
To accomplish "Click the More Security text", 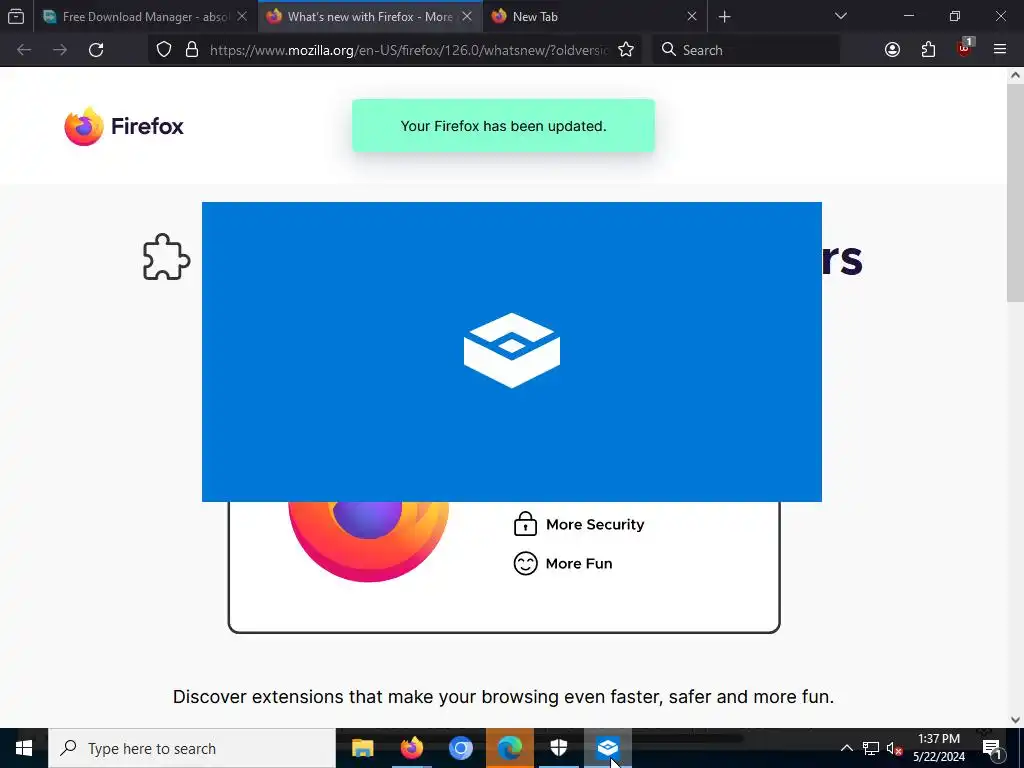I will [595, 524].
